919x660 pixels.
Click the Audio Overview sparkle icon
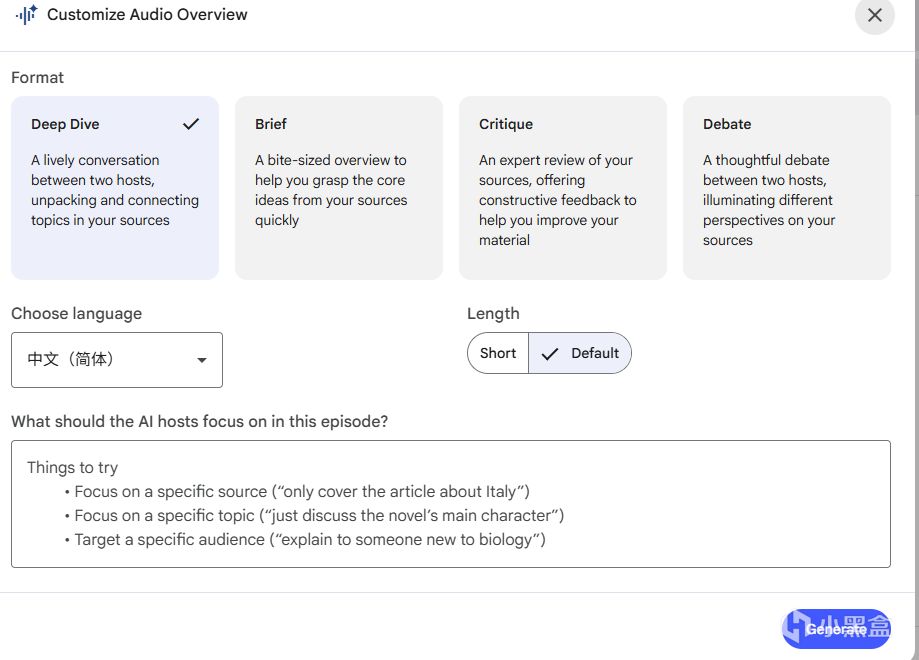pos(26,15)
